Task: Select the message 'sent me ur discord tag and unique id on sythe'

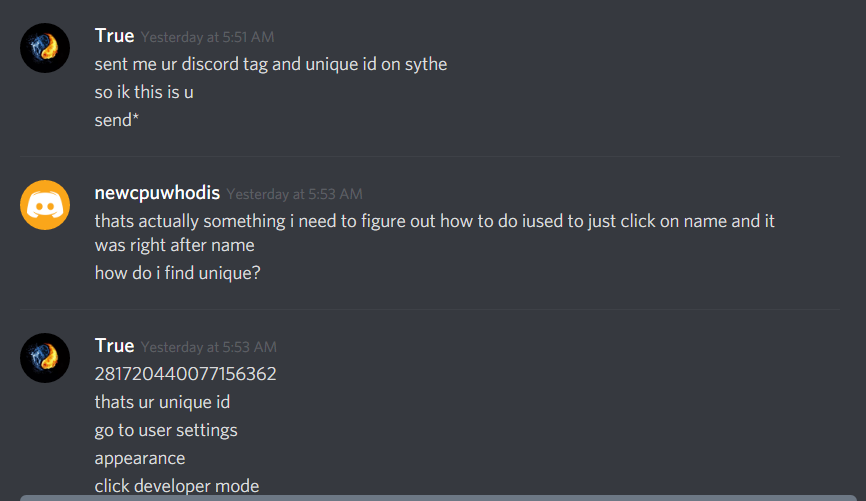Action: click(271, 64)
